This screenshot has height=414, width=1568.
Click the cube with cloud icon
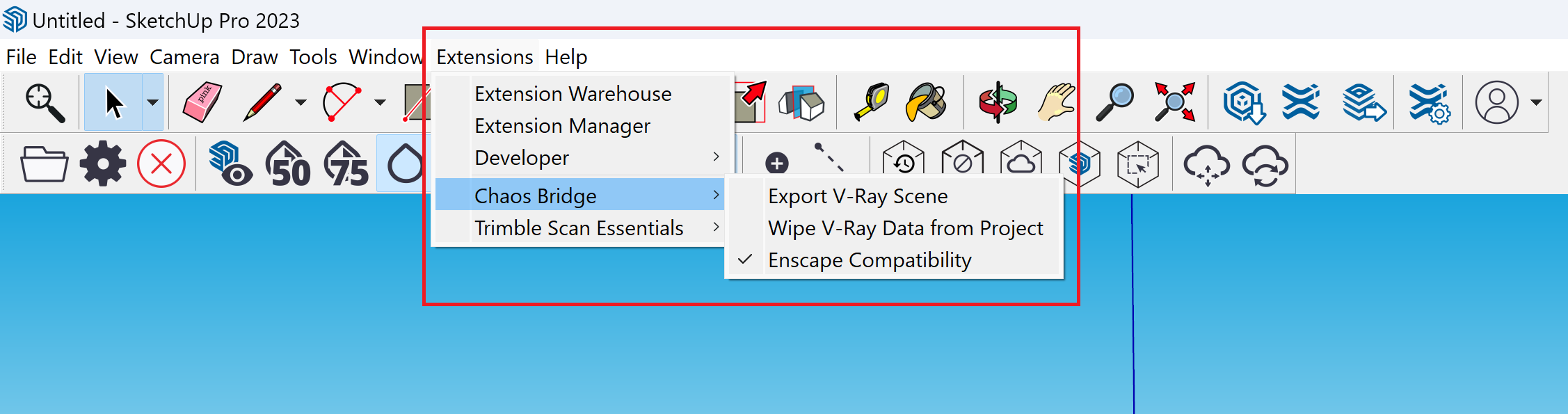pos(1021,158)
